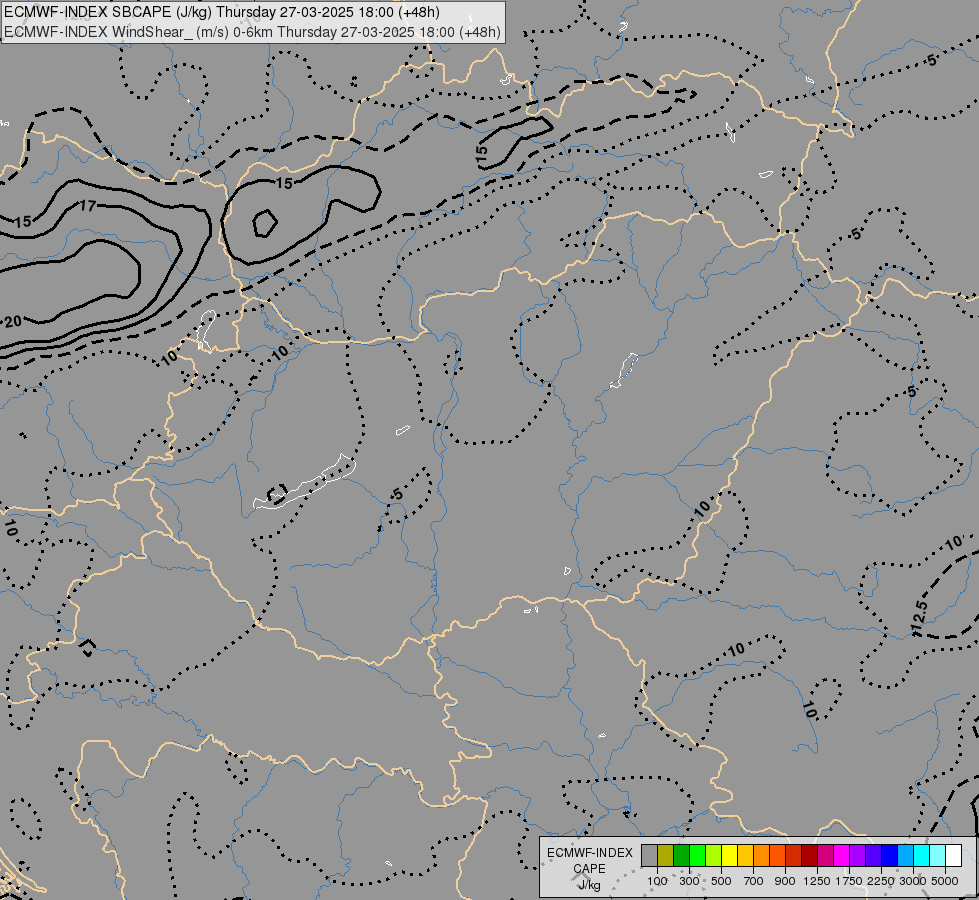Screen dimensions: 979x900
Task: Click the "20" wind shear contour label
Action: click(13, 322)
